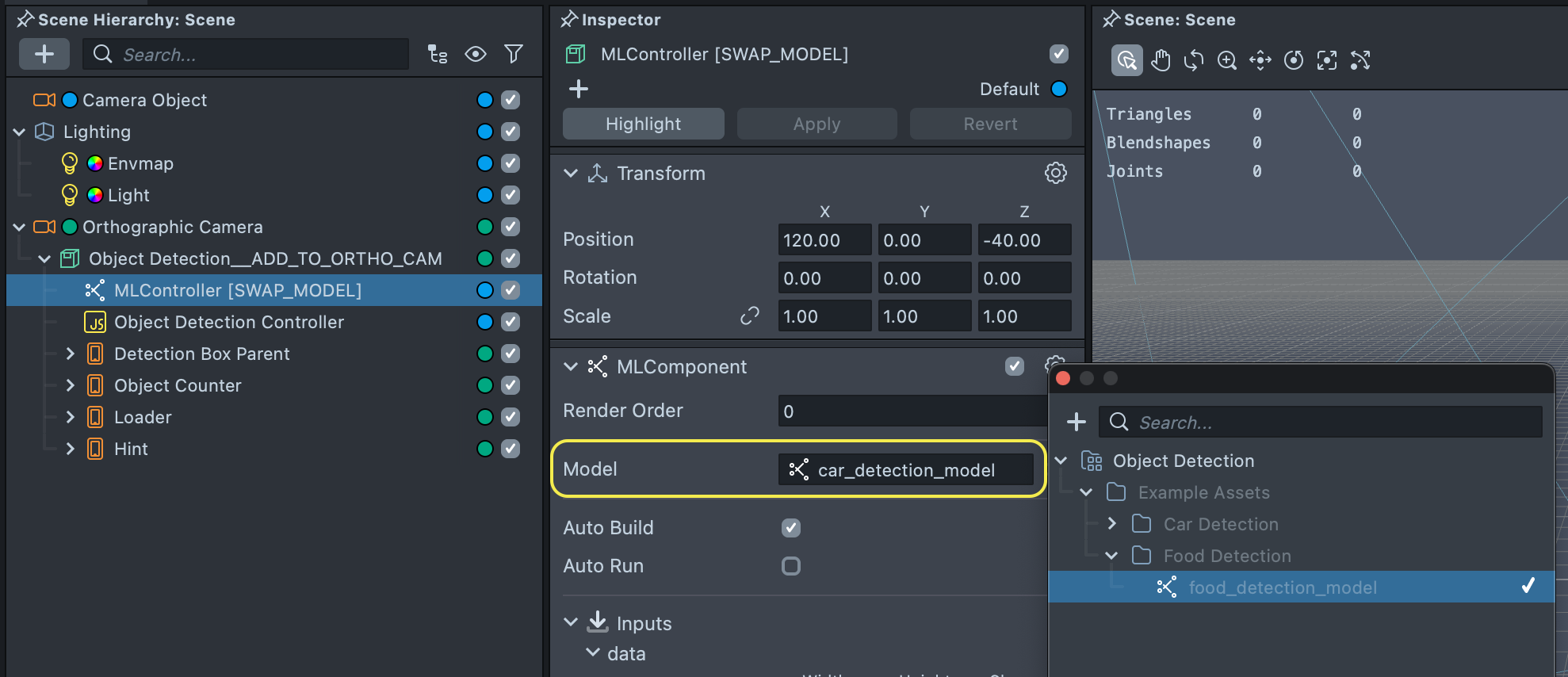The width and height of the screenshot is (1568, 677).
Task: Select the move arrows tool in Scene toolbar
Action: [1260, 60]
